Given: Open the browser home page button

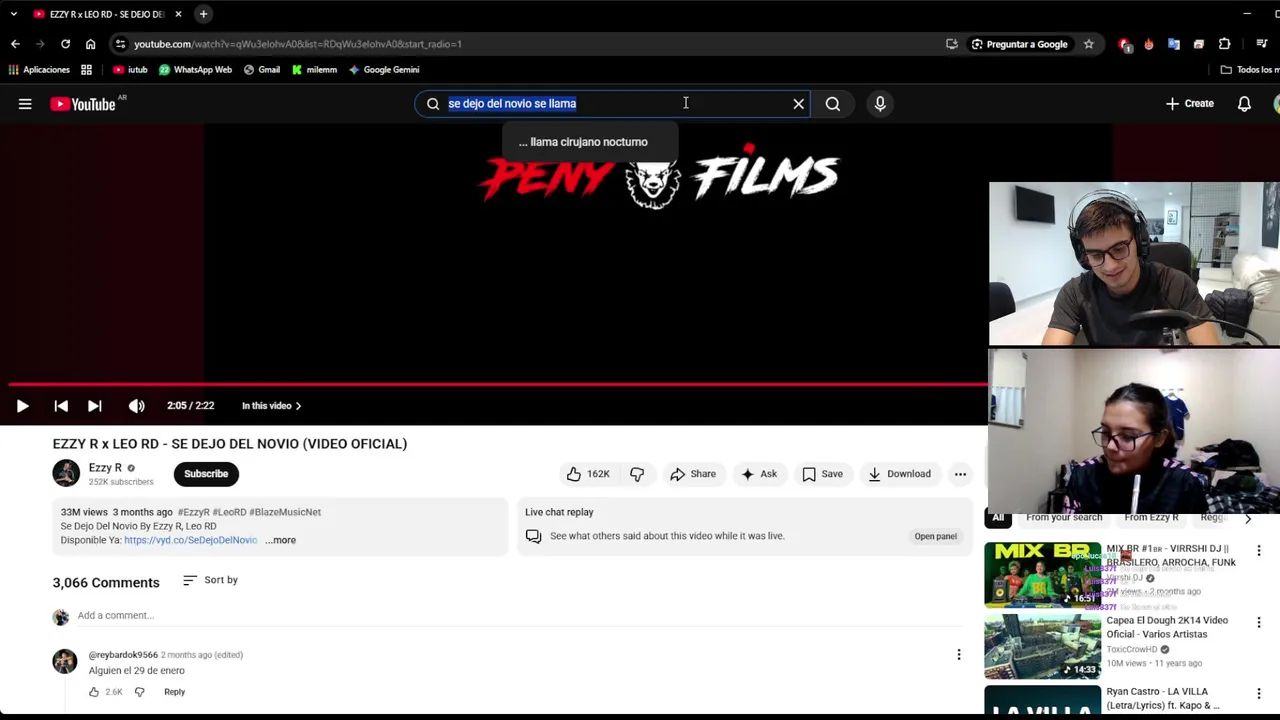Looking at the screenshot, I should click(x=90, y=44).
